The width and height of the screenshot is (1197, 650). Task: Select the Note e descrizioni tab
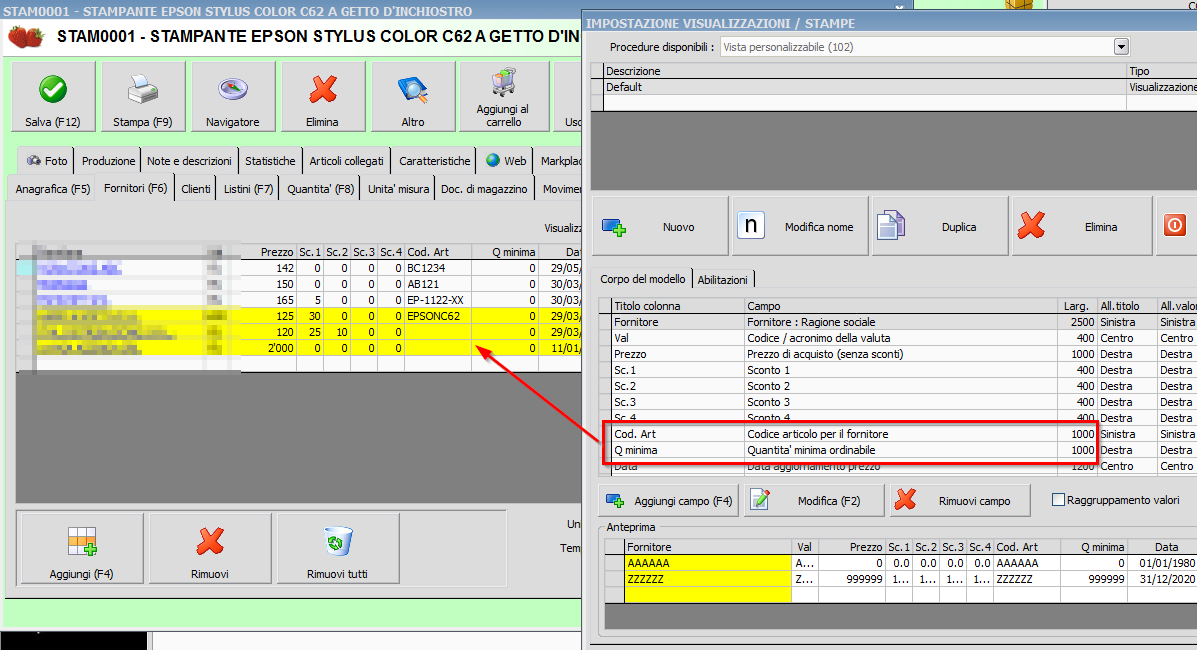tap(189, 161)
